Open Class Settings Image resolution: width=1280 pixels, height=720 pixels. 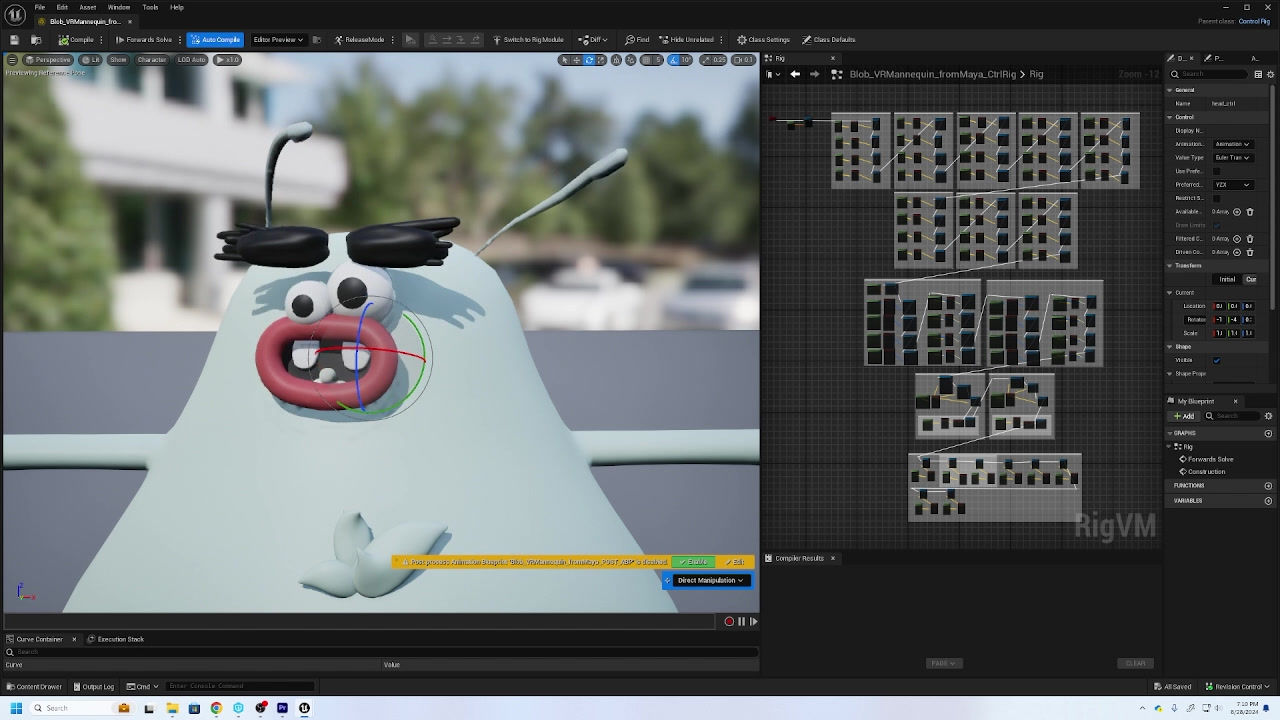[763, 40]
